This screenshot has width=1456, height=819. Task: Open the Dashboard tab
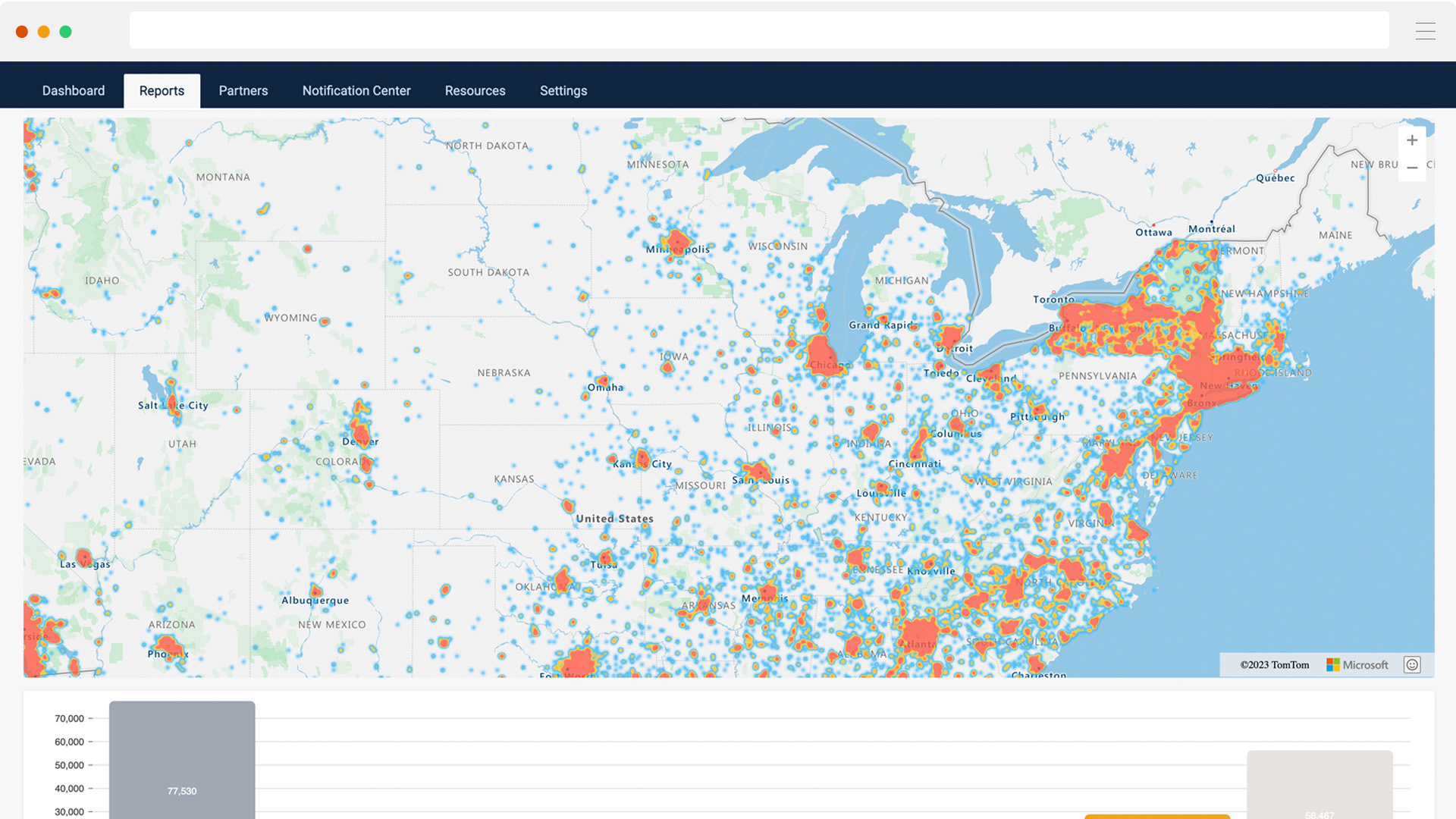[x=74, y=91]
